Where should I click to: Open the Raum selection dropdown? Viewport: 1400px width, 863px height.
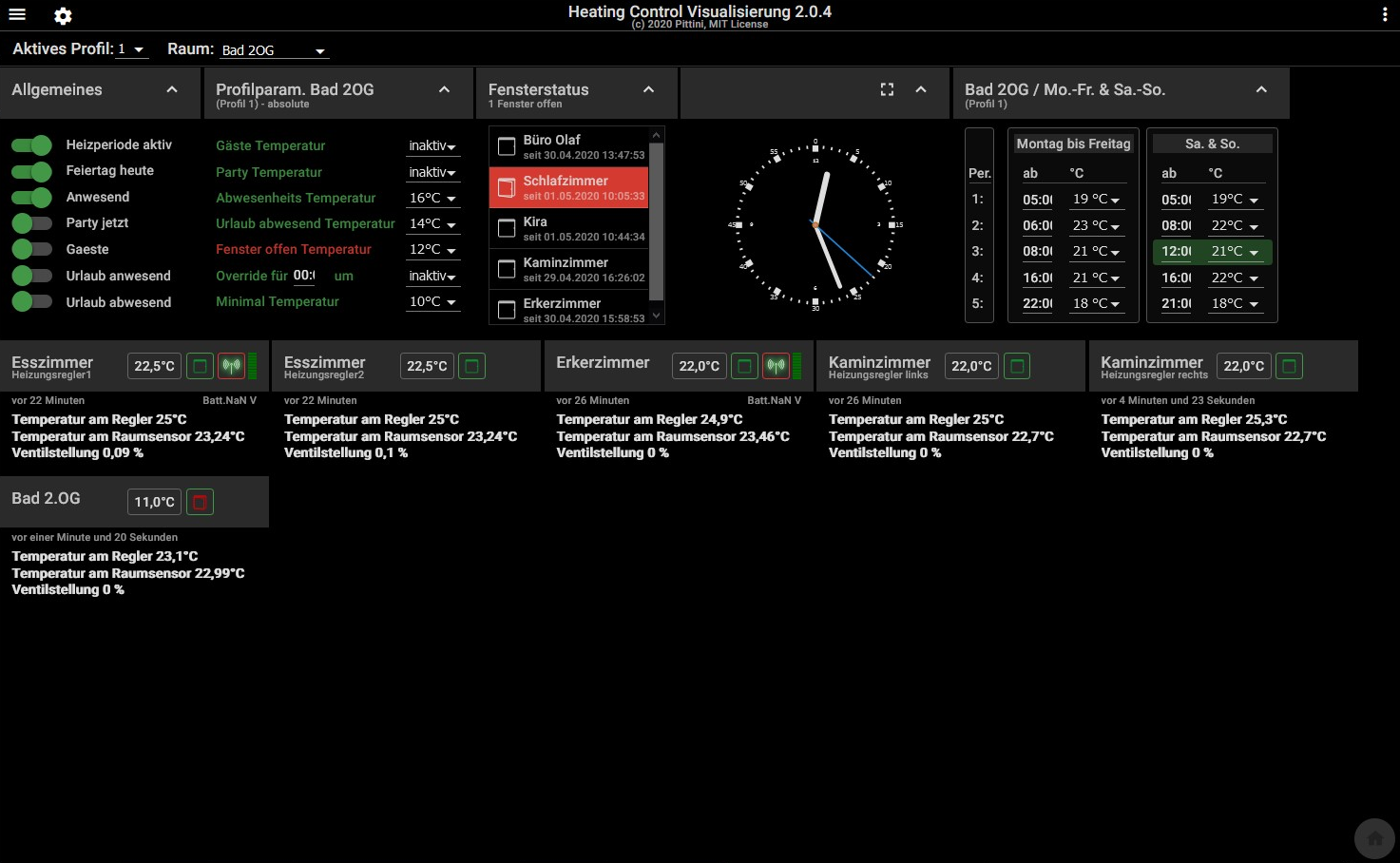(x=274, y=50)
